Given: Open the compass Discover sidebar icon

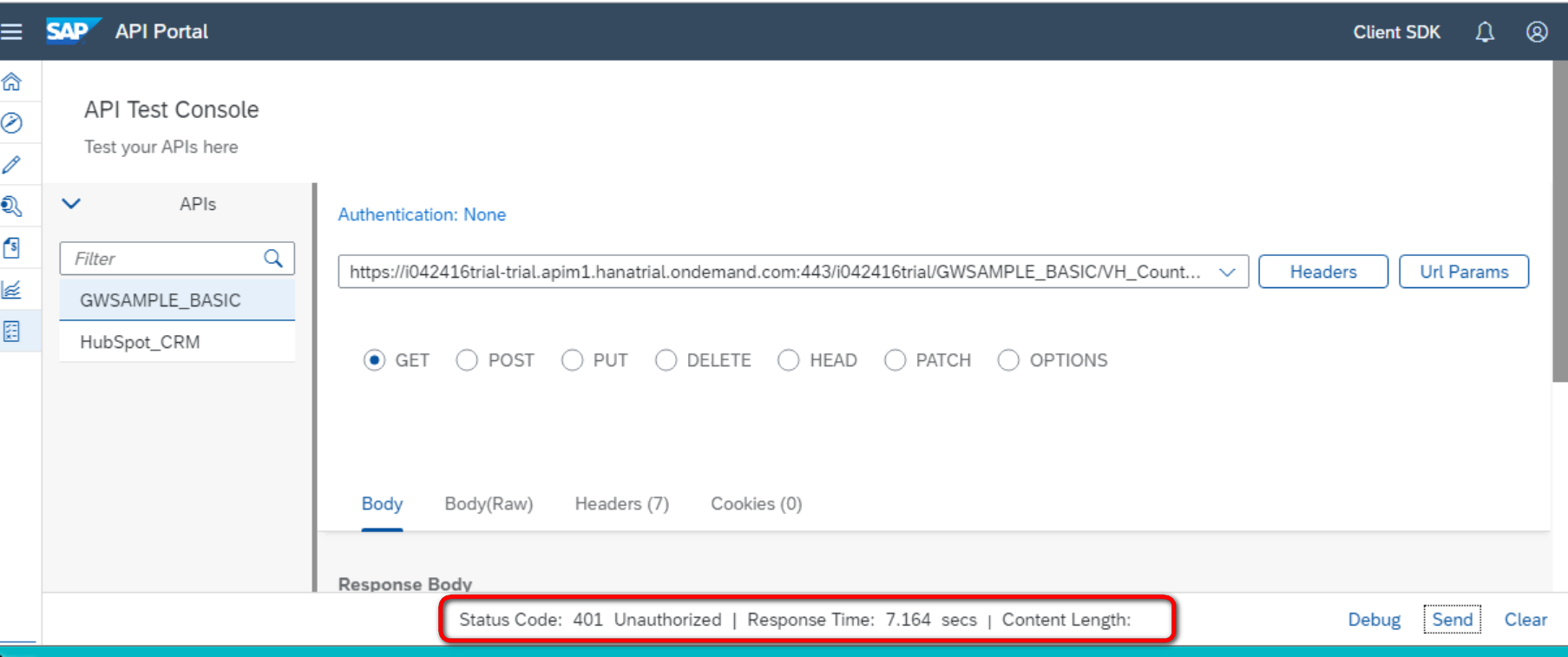Looking at the screenshot, I should pos(12,123).
